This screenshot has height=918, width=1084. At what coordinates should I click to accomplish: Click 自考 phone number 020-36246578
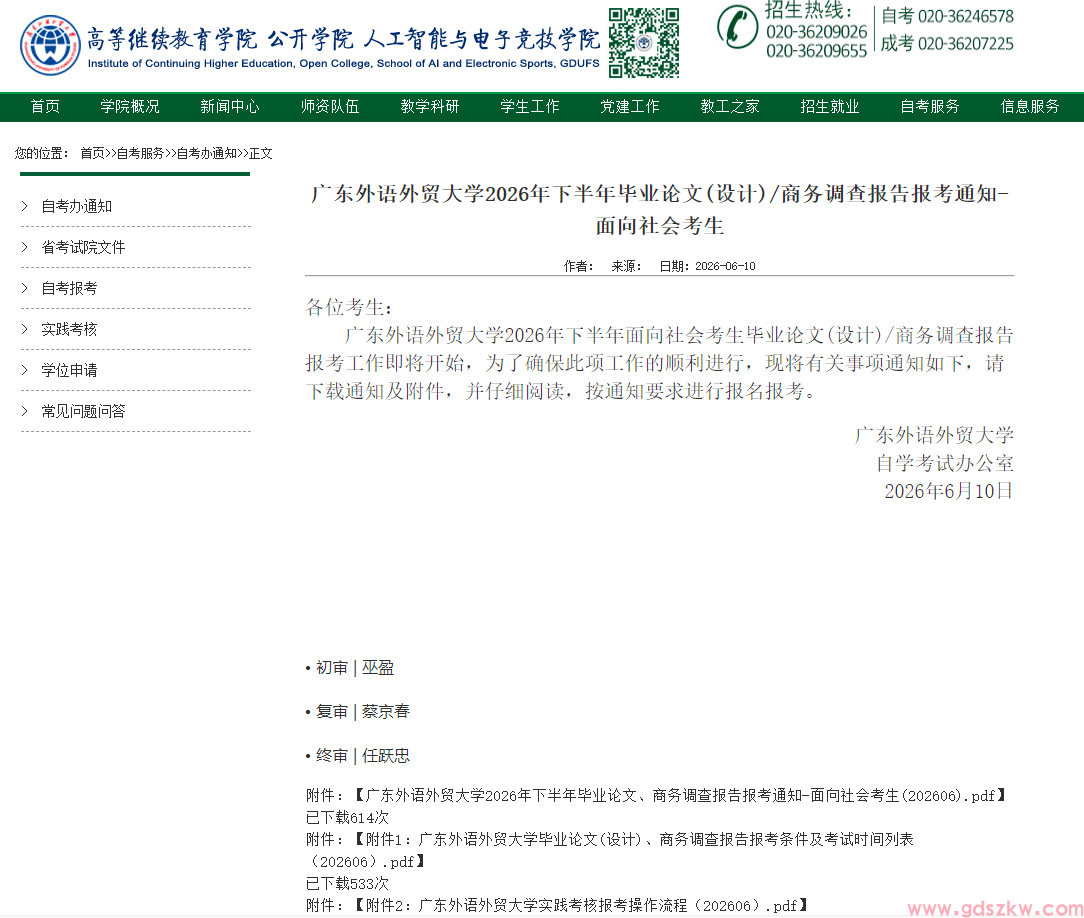[x=965, y=16]
